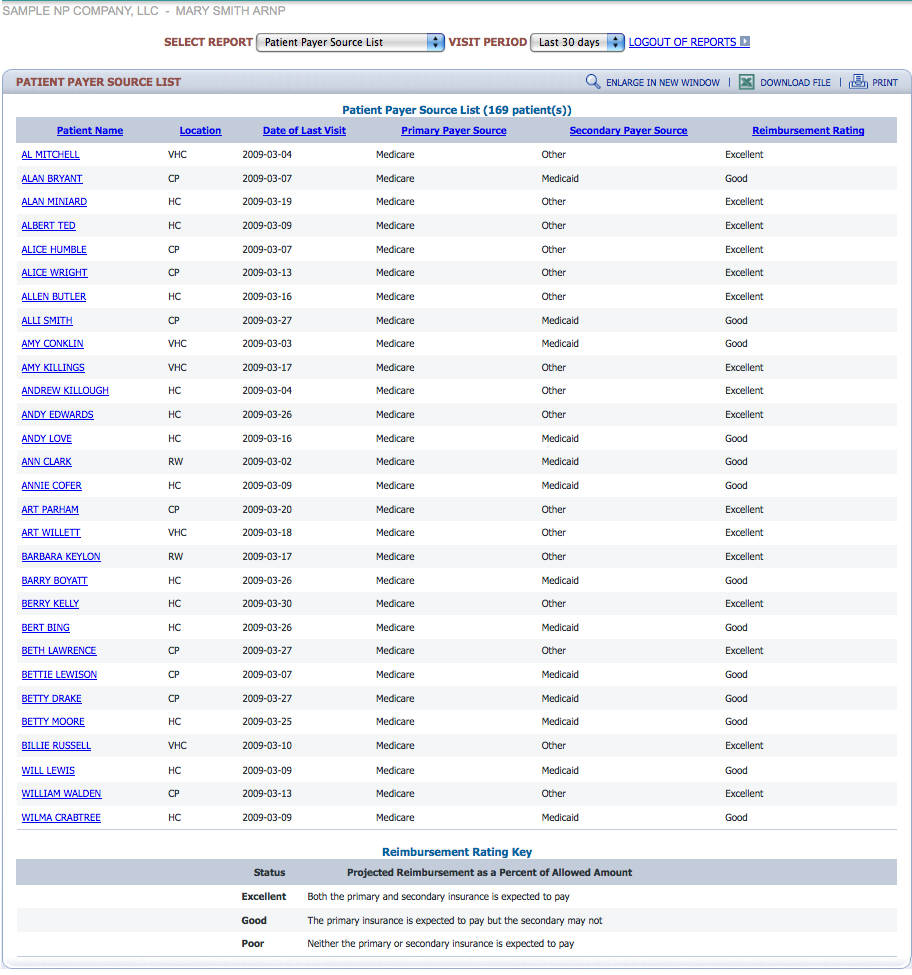The image size is (912, 975).
Task: Open patient BILLIE RUSSELL
Action: tap(56, 746)
